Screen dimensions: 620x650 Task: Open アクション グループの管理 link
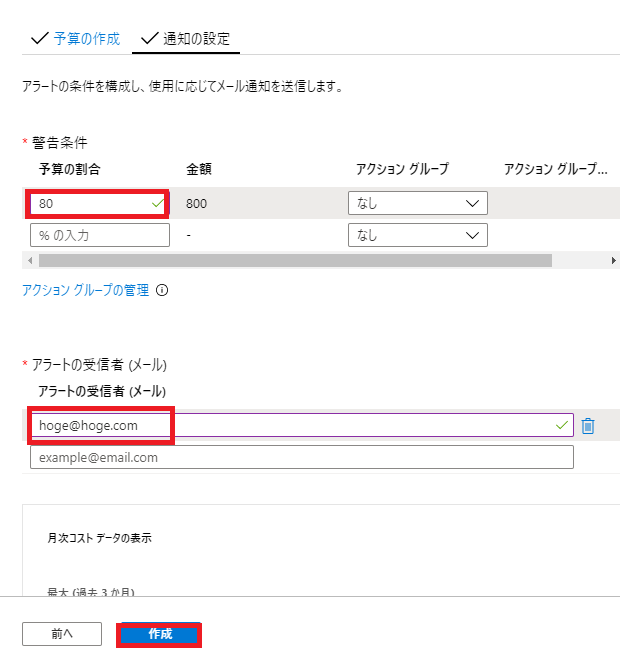coord(85,290)
